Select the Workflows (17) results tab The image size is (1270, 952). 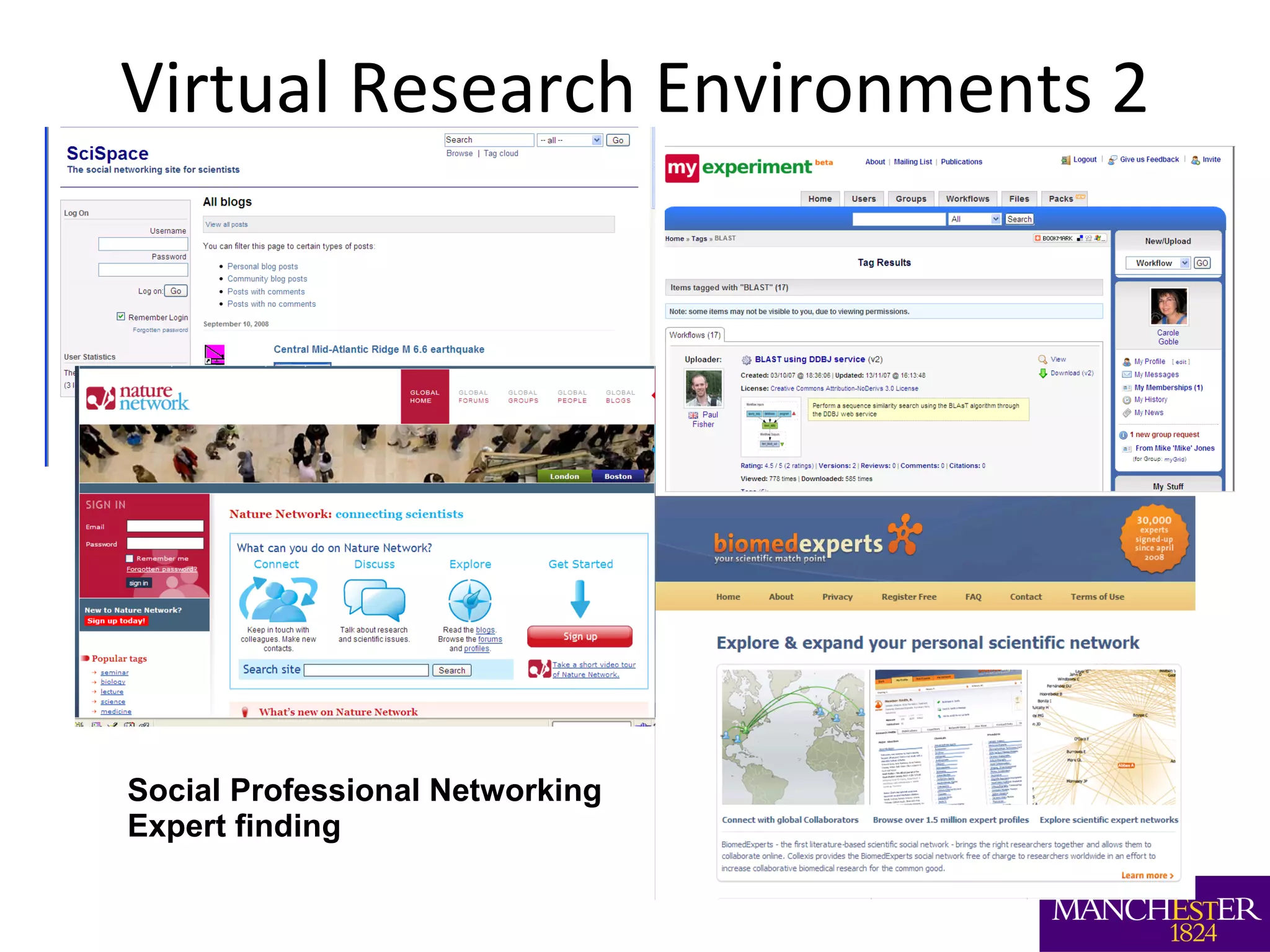tap(695, 335)
